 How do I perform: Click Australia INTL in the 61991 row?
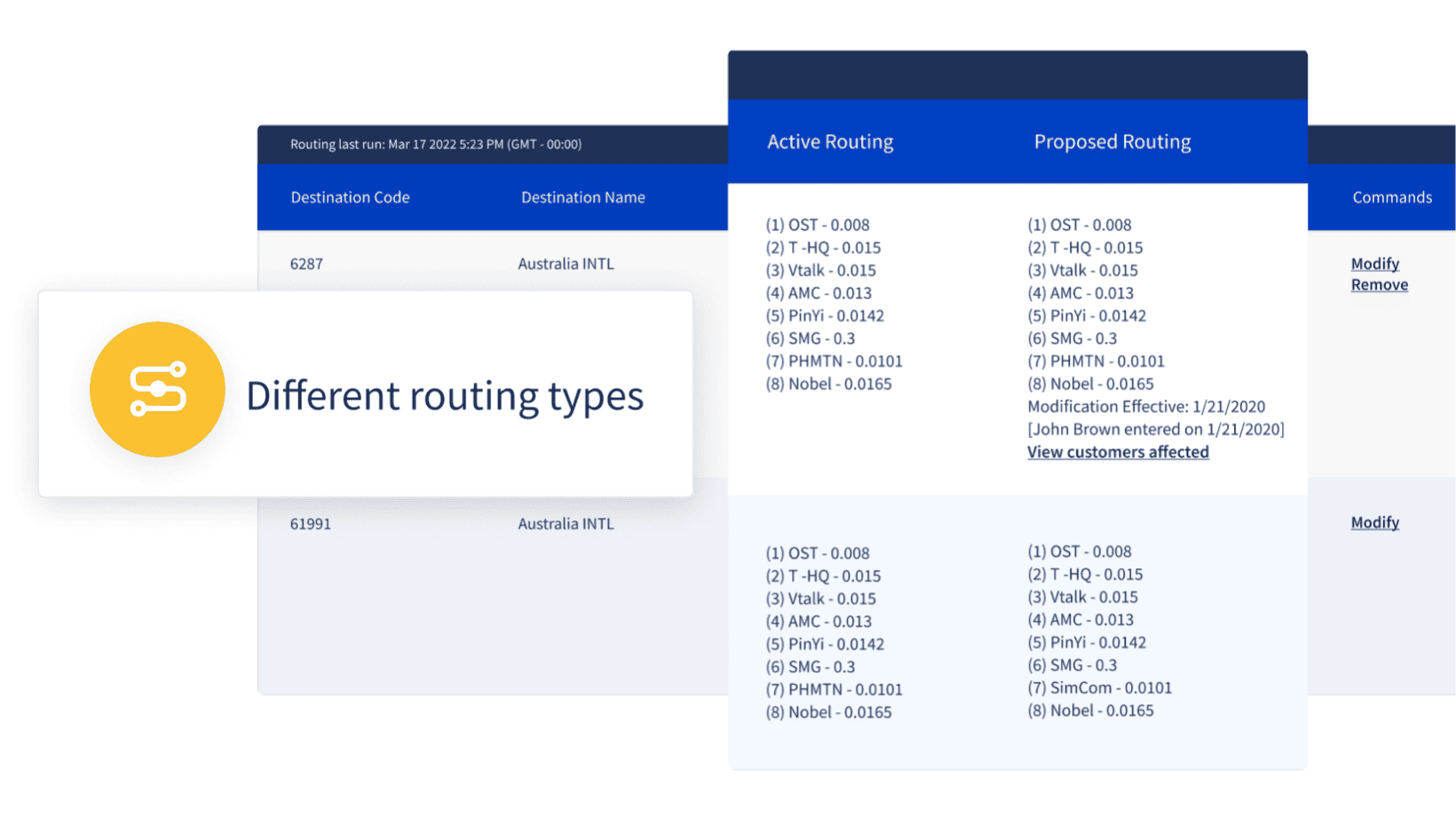tap(566, 524)
